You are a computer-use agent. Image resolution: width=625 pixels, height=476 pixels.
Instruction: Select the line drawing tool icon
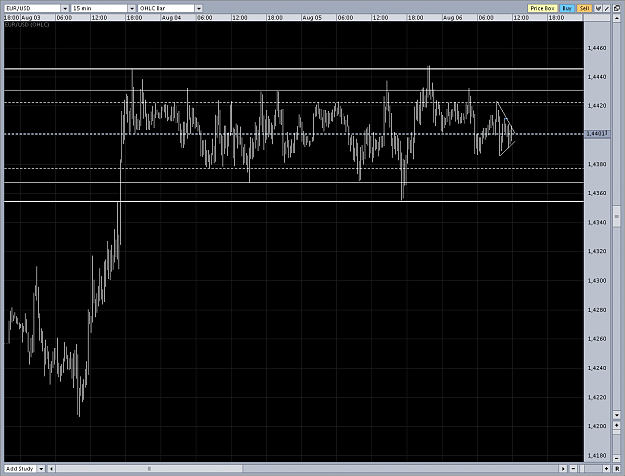pos(607,8)
